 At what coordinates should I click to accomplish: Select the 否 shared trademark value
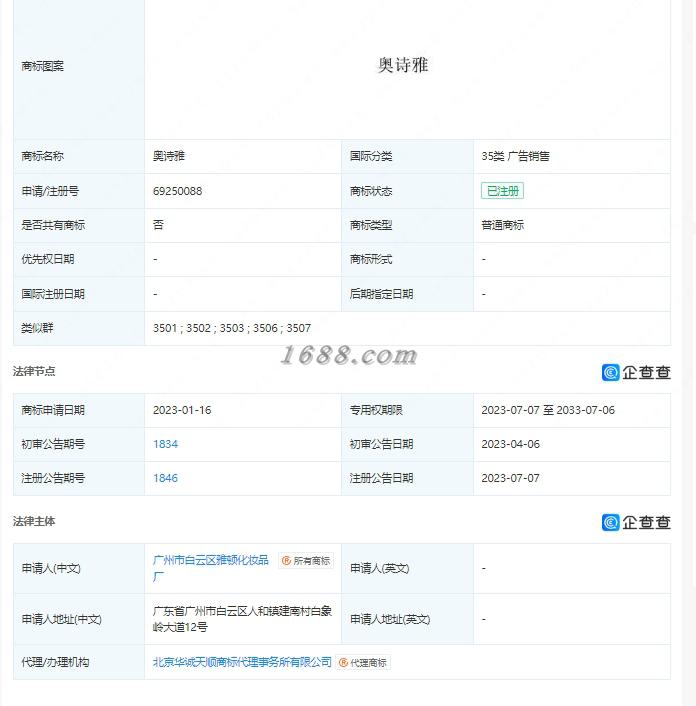[158, 225]
